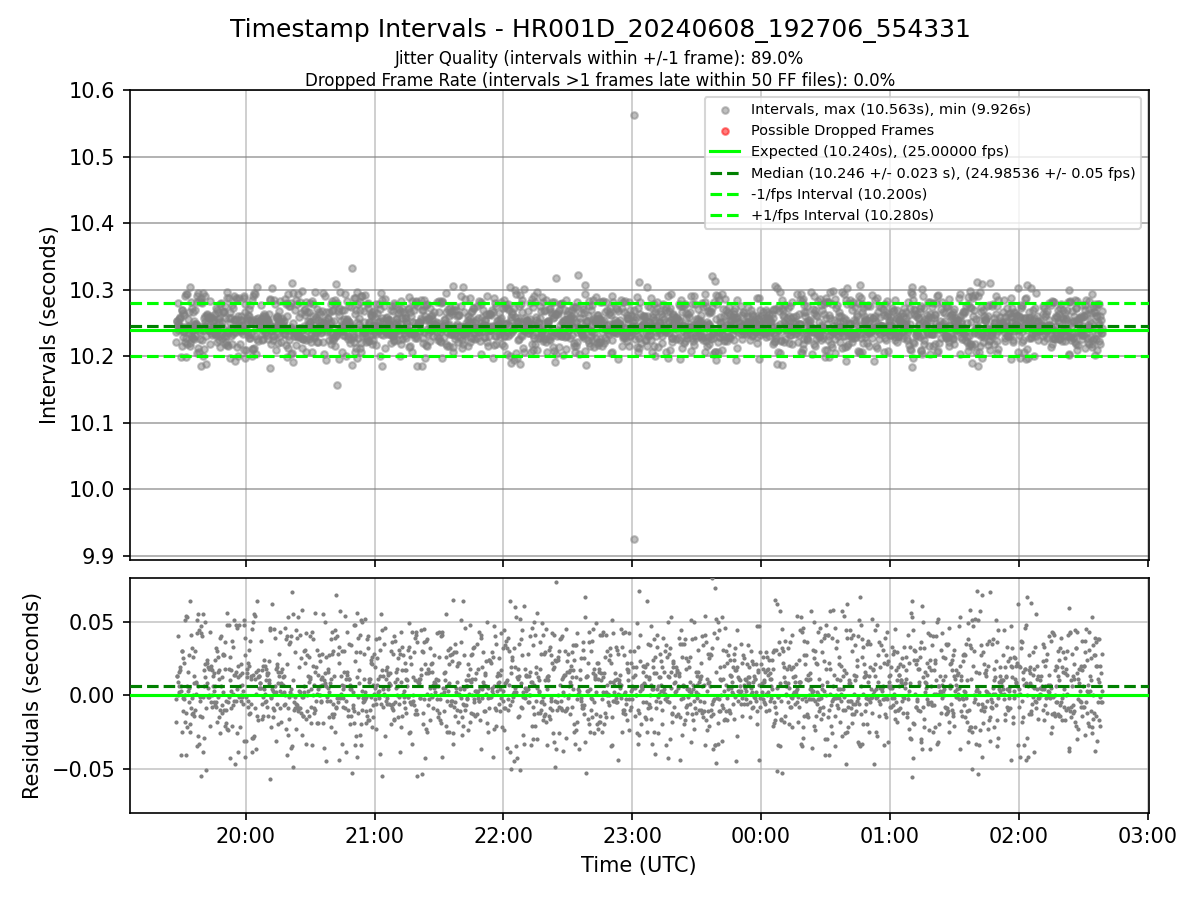Click the x-axis tick label '03:00'

[x=1147, y=834]
